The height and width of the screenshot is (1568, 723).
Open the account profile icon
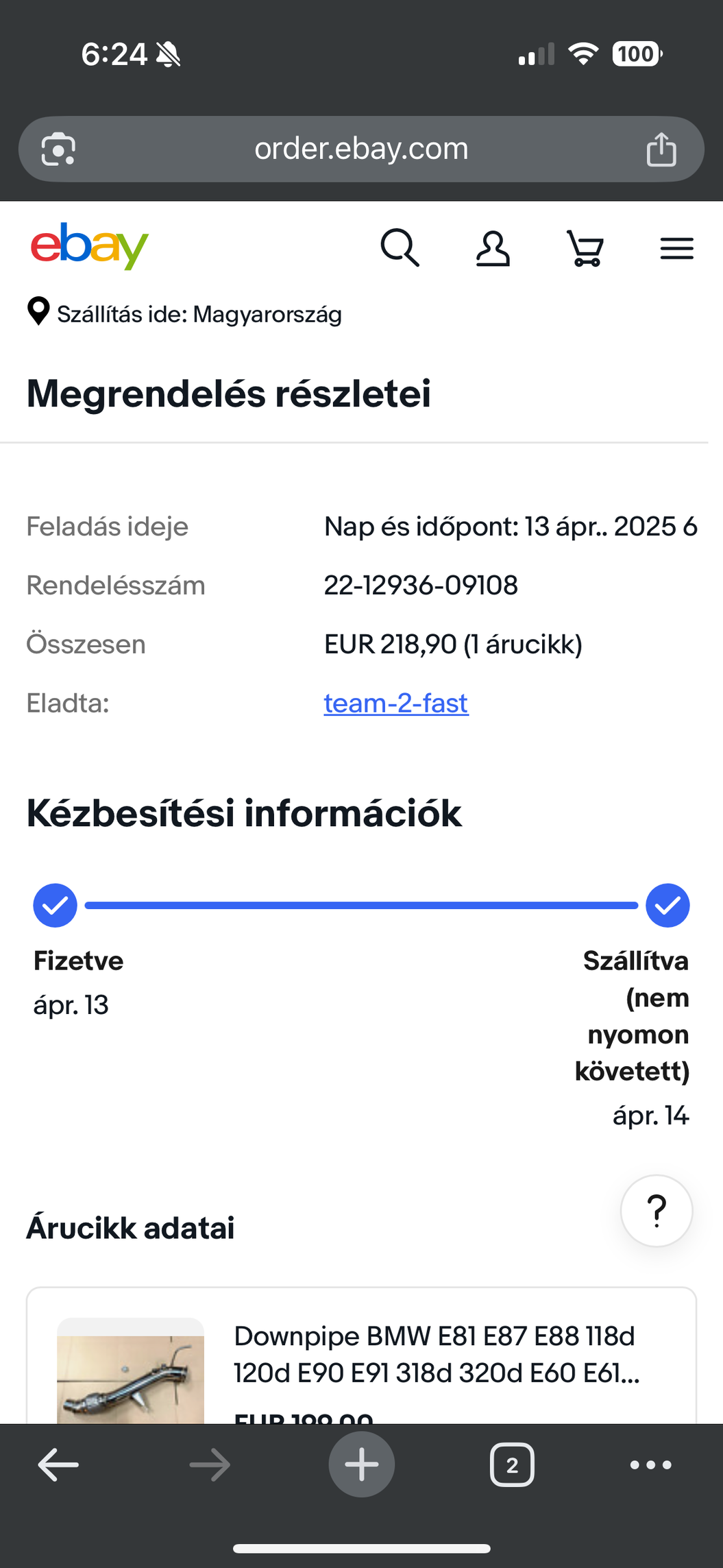click(x=493, y=248)
